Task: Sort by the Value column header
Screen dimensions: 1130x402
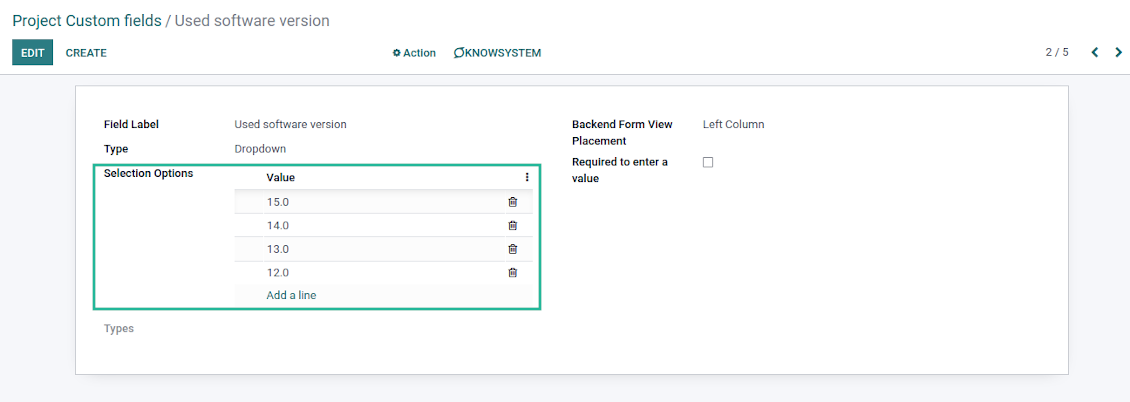Action: click(x=281, y=177)
